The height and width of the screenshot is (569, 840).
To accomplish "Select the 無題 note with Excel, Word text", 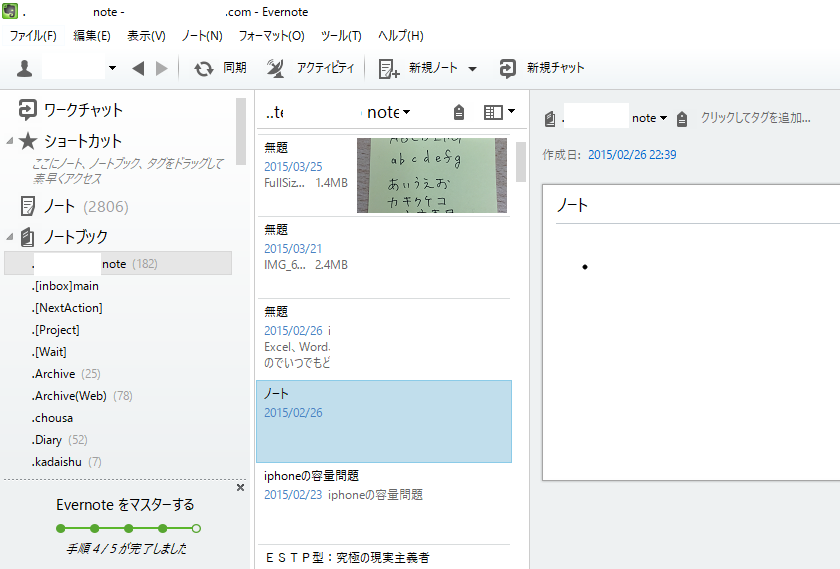I will [384, 339].
